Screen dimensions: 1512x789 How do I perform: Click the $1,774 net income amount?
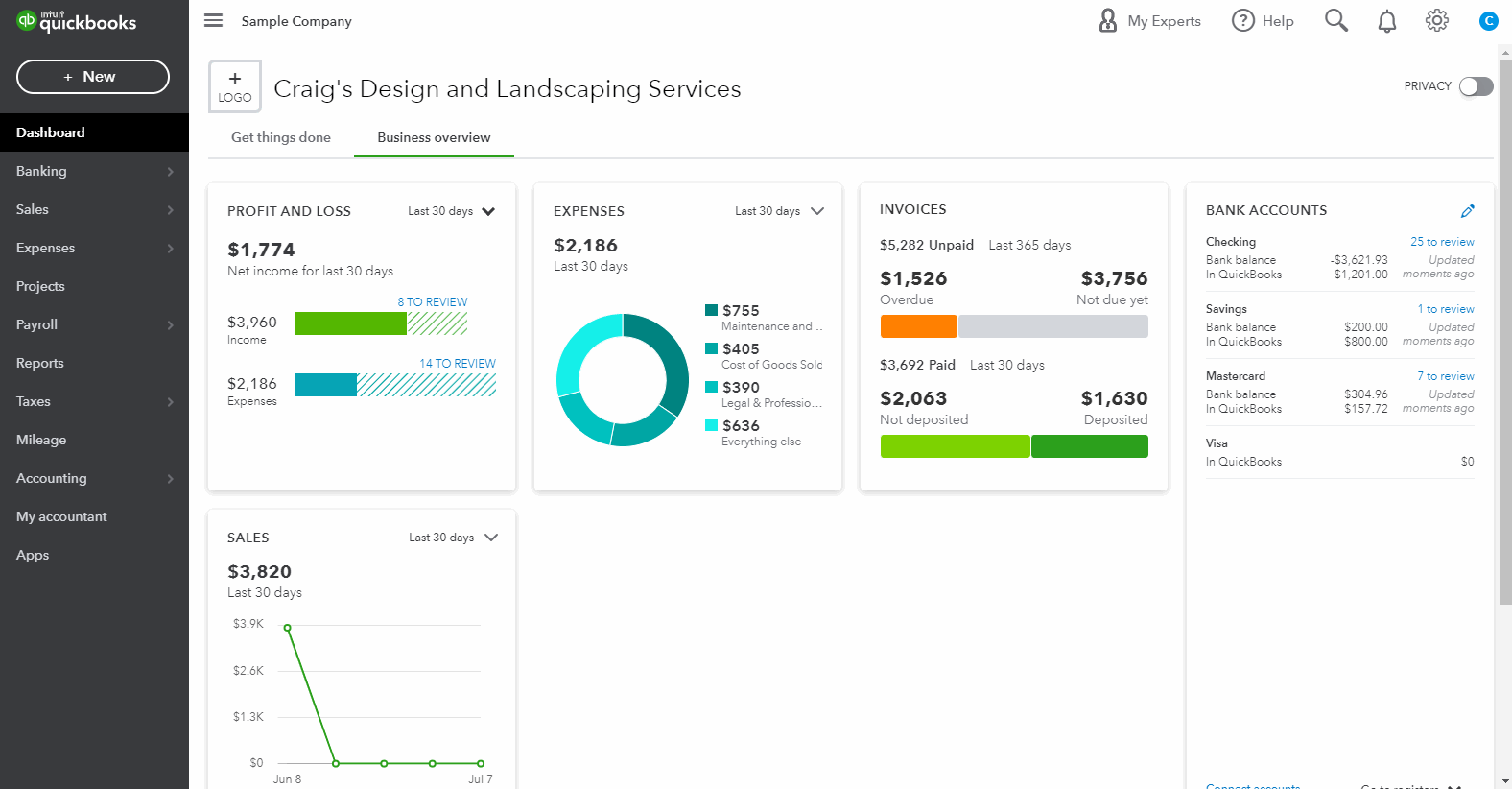(x=261, y=250)
